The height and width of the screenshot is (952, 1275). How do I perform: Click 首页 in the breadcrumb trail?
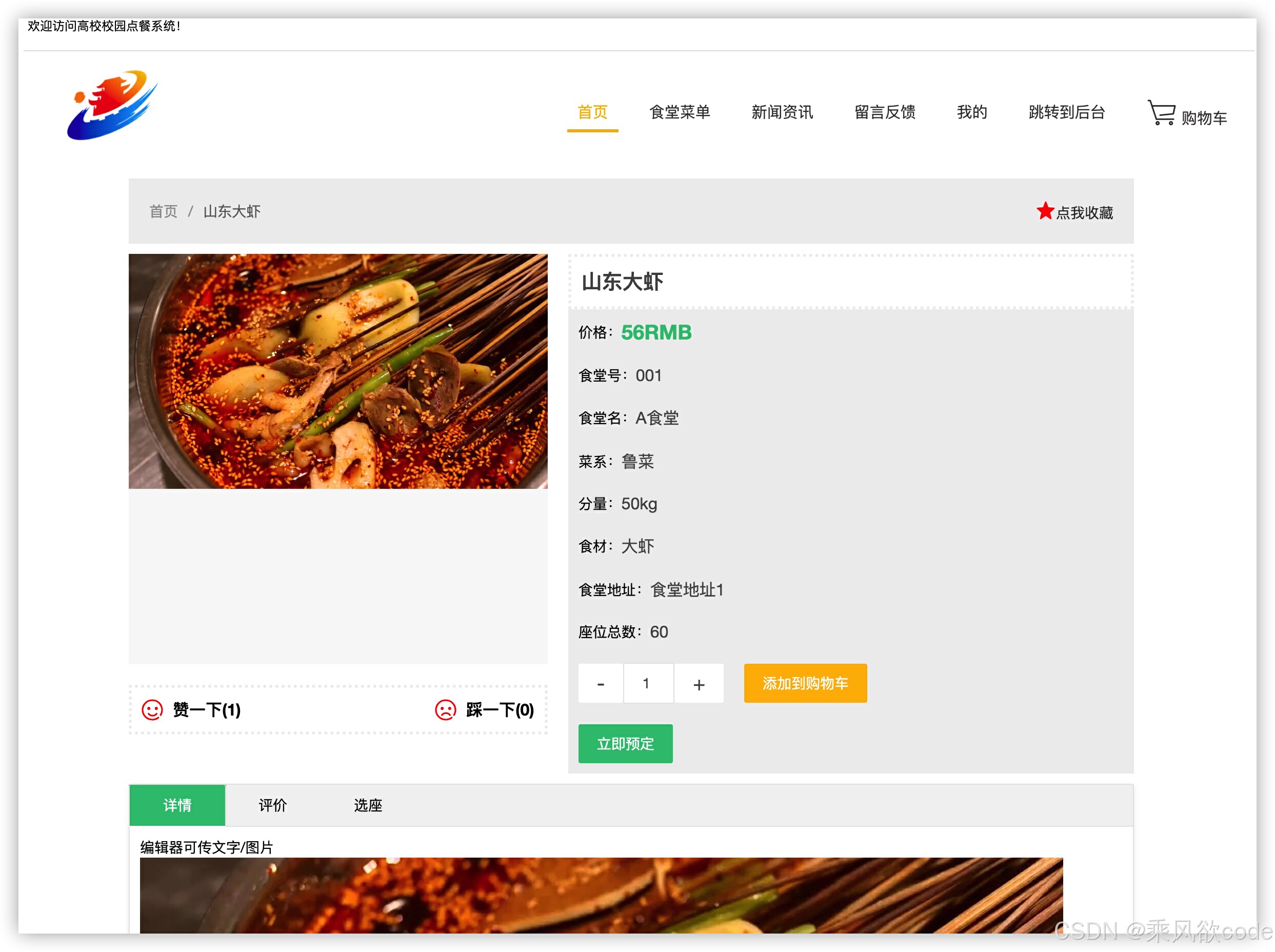(x=163, y=211)
